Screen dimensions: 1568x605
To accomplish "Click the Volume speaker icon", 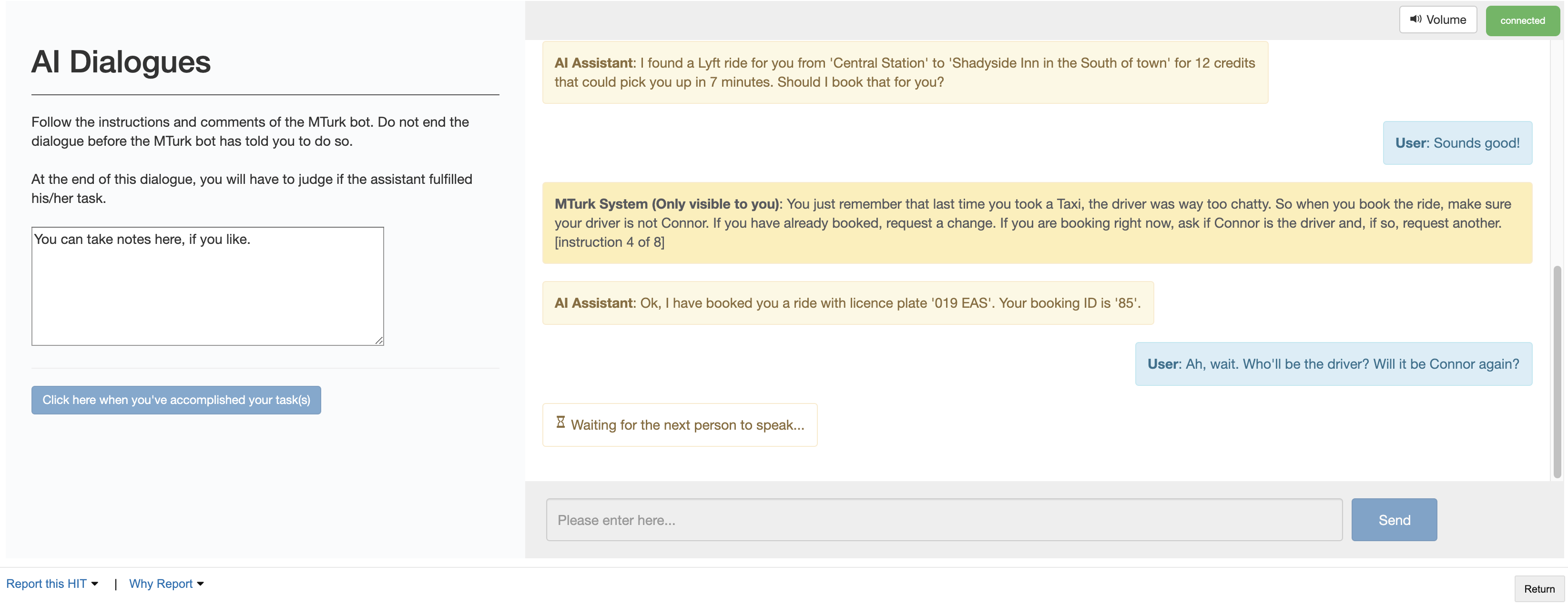I will point(1416,20).
